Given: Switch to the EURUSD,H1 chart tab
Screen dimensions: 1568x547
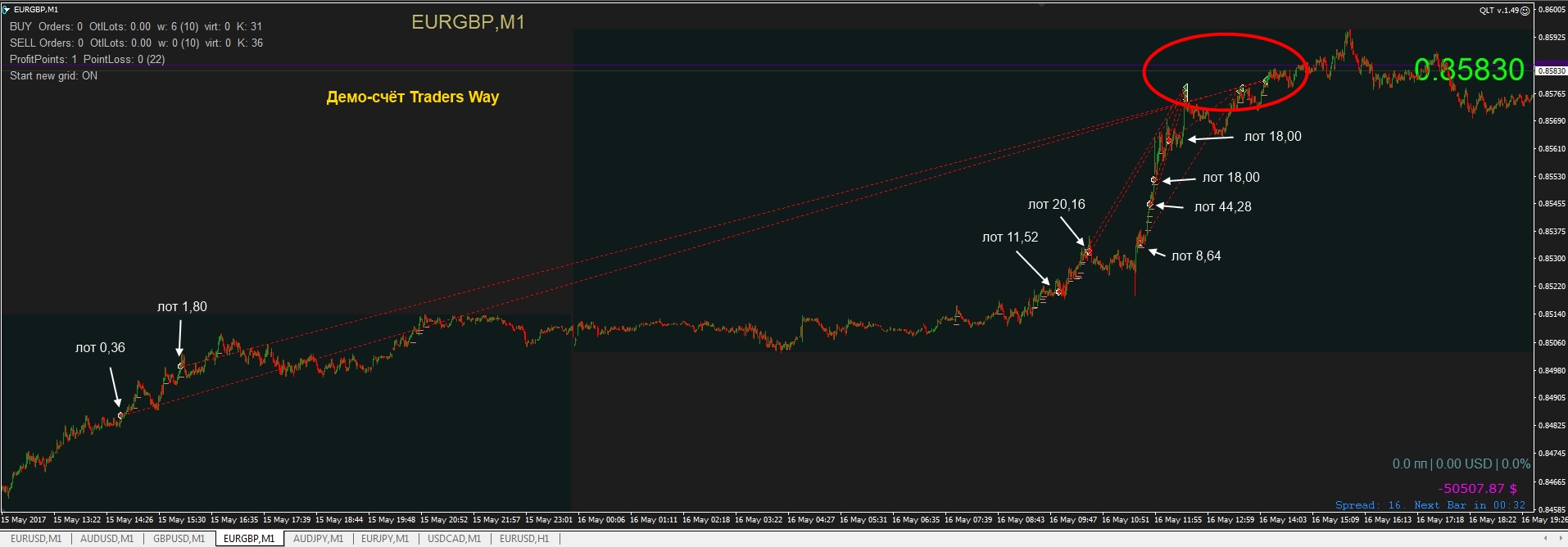Looking at the screenshot, I should [x=524, y=539].
